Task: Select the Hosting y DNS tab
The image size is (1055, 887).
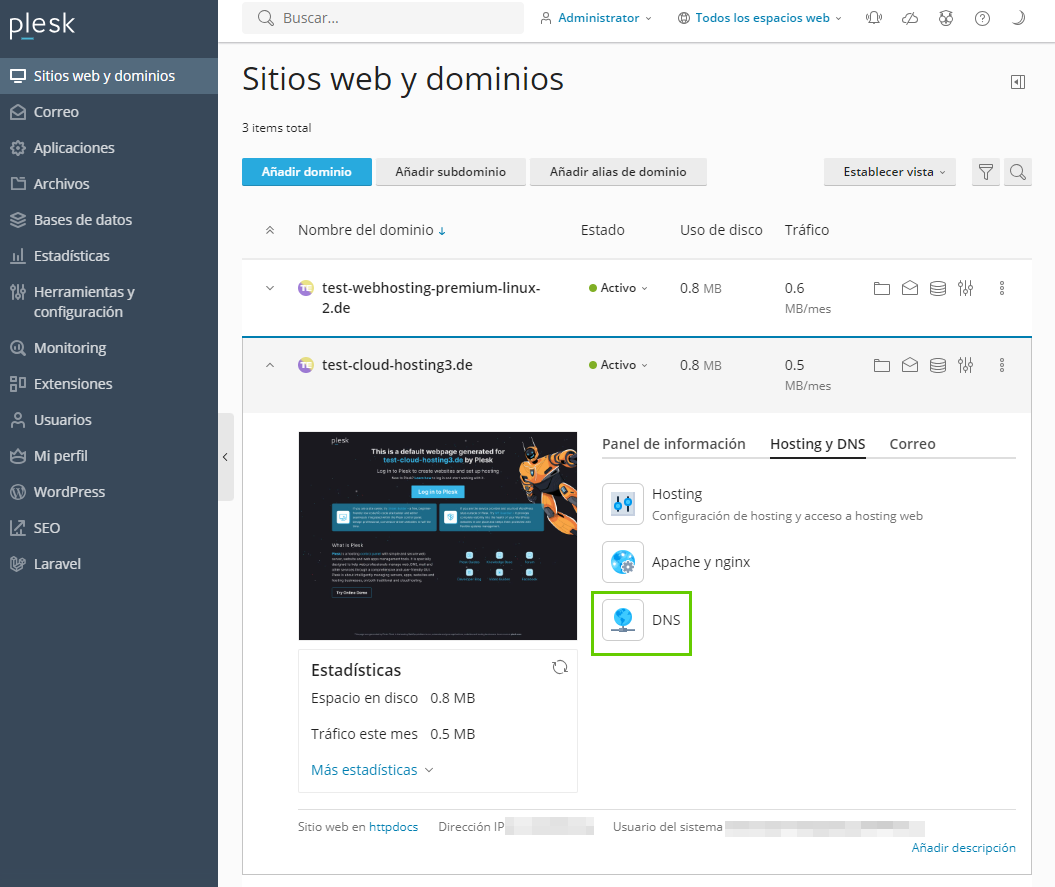Action: click(817, 444)
